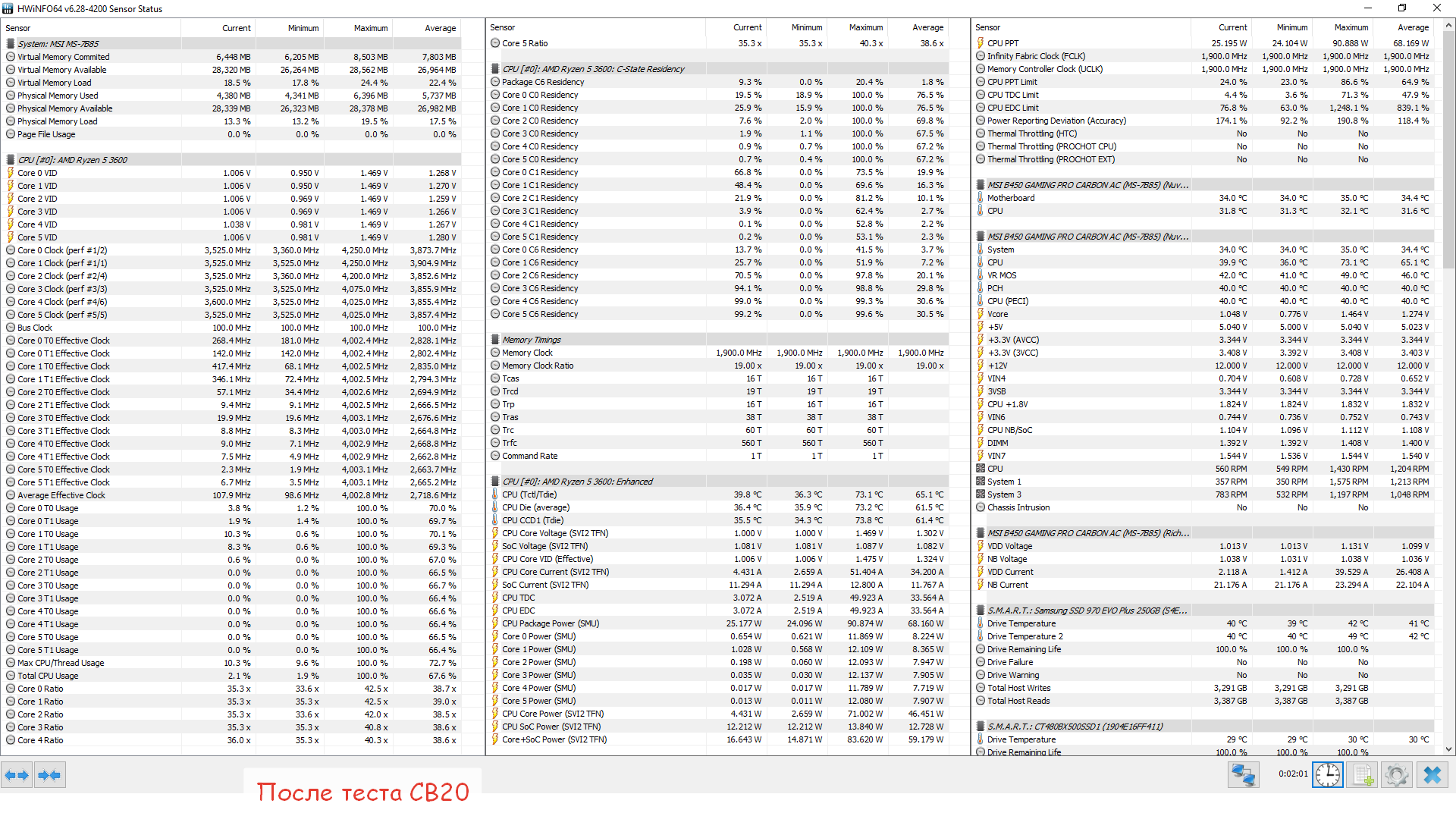Select the Chassis Intrusion row

(1203, 507)
